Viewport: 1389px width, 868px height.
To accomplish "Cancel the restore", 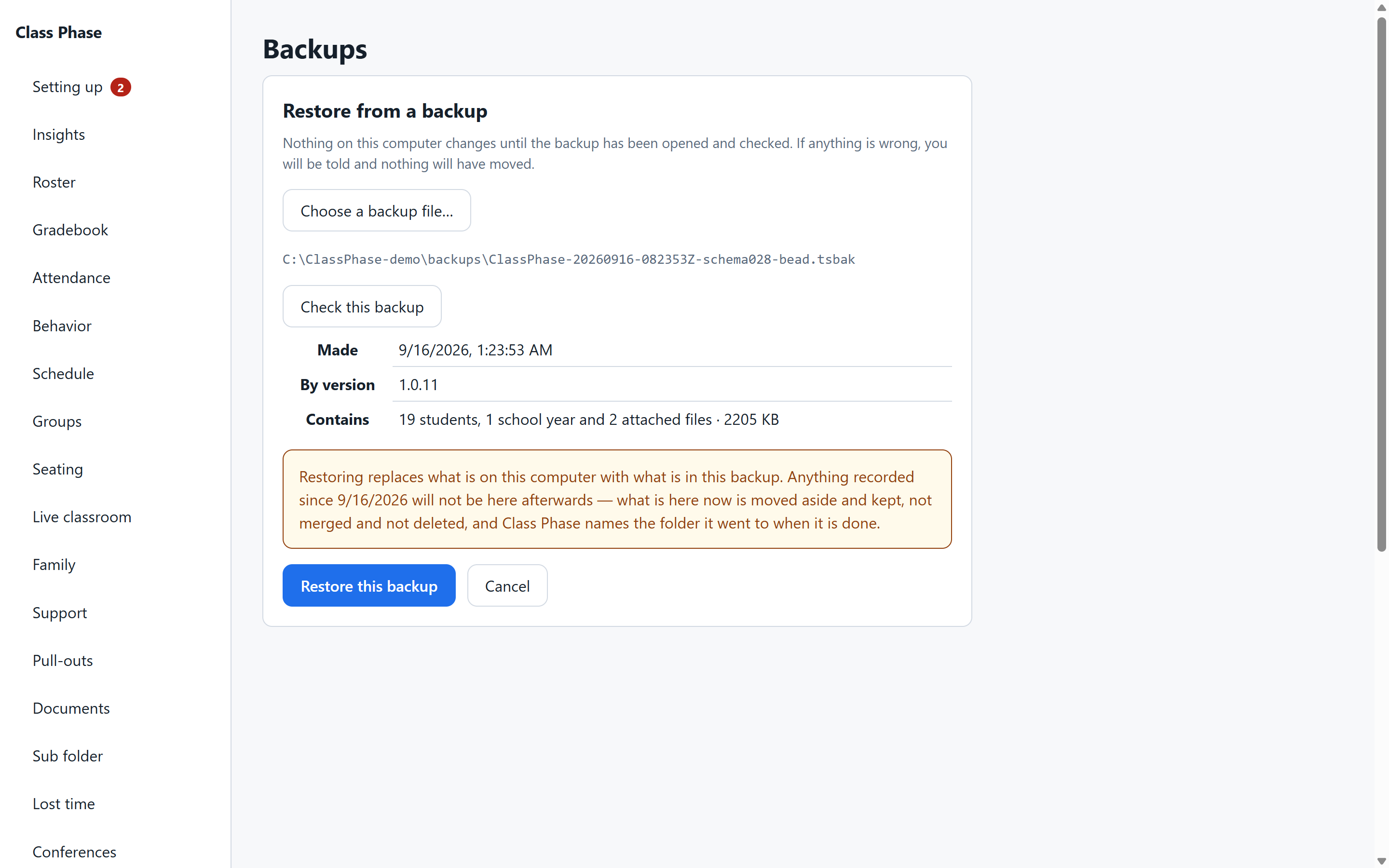I will pos(507,585).
